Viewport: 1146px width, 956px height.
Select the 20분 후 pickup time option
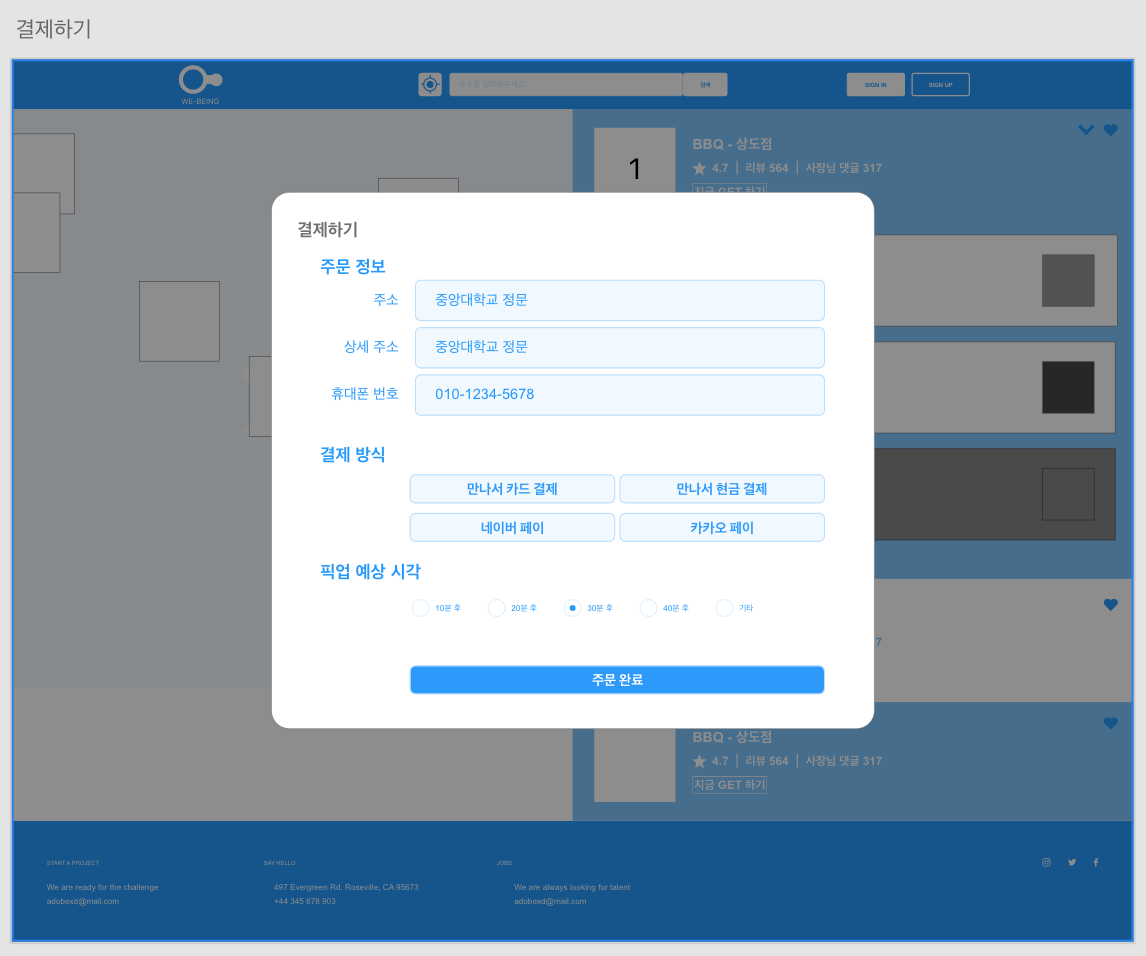point(497,607)
